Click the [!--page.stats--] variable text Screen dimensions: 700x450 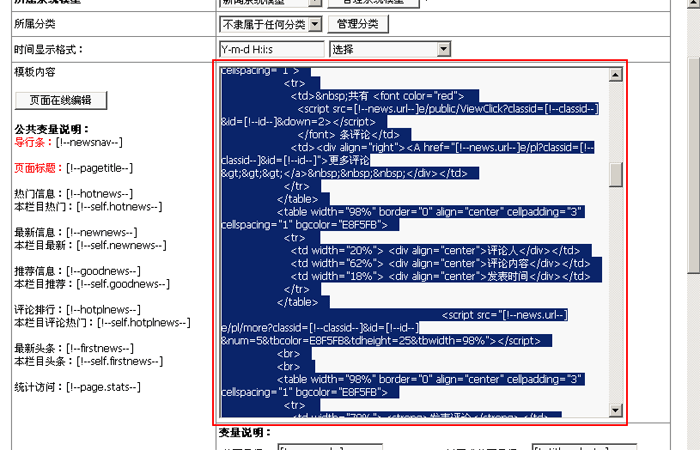(103, 387)
